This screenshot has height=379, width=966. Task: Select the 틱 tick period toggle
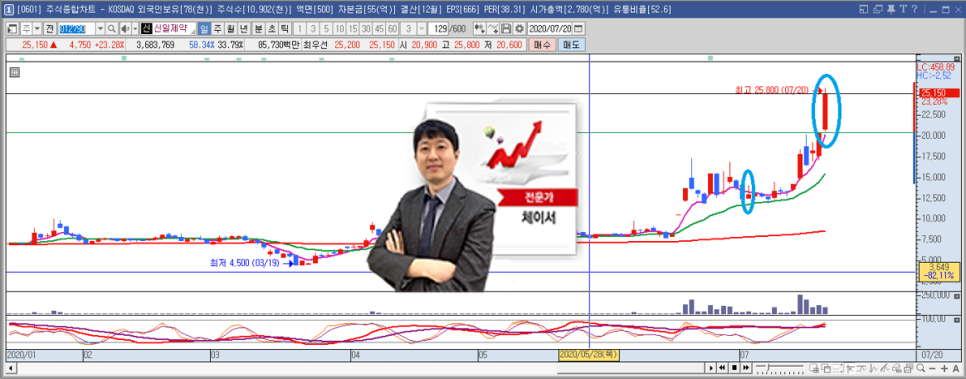coord(285,29)
